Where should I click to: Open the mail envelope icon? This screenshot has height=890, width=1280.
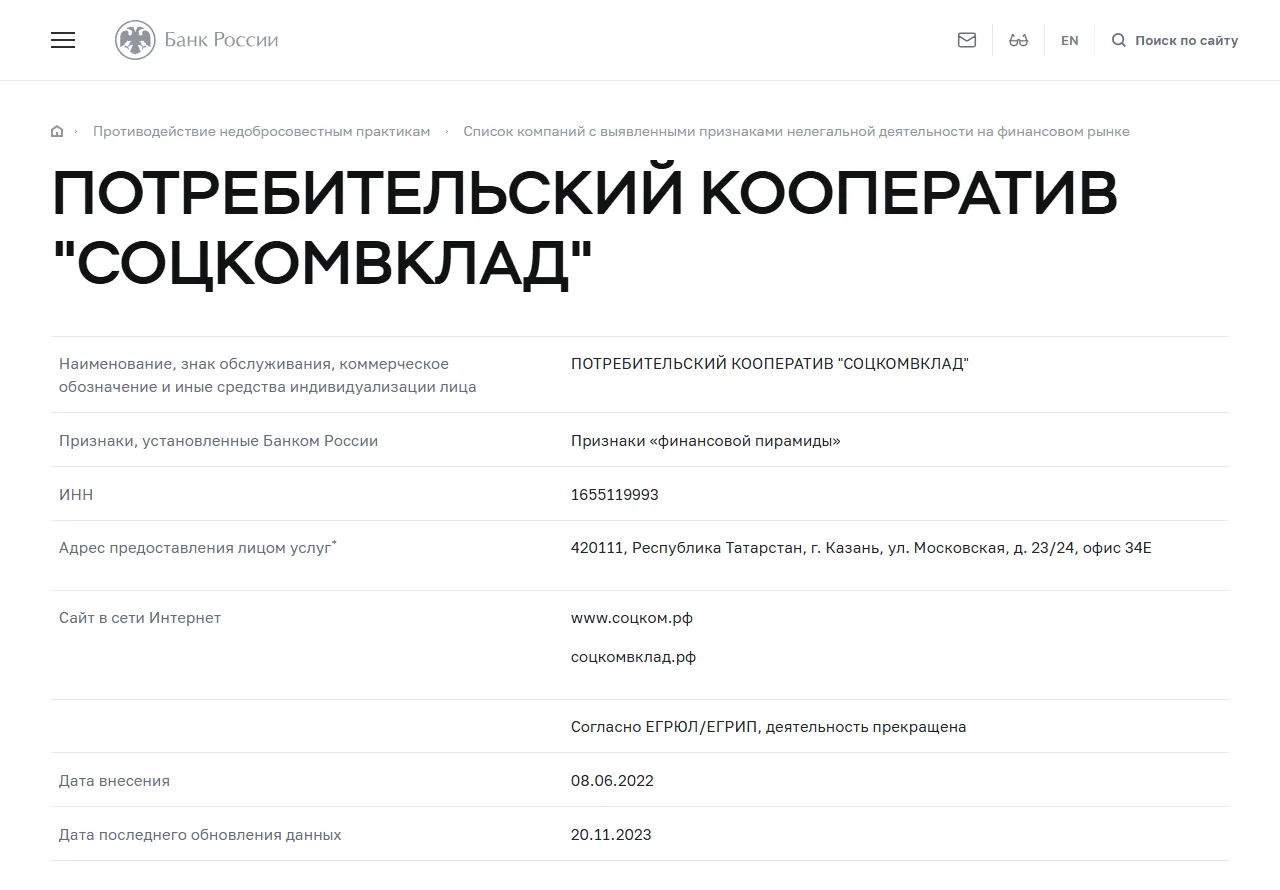click(967, 40)
